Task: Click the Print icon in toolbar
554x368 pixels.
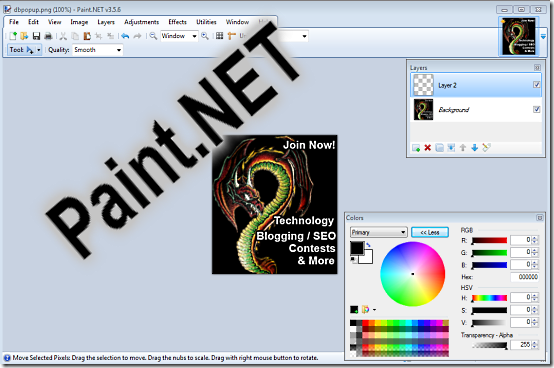Action: tap(48, 36)
